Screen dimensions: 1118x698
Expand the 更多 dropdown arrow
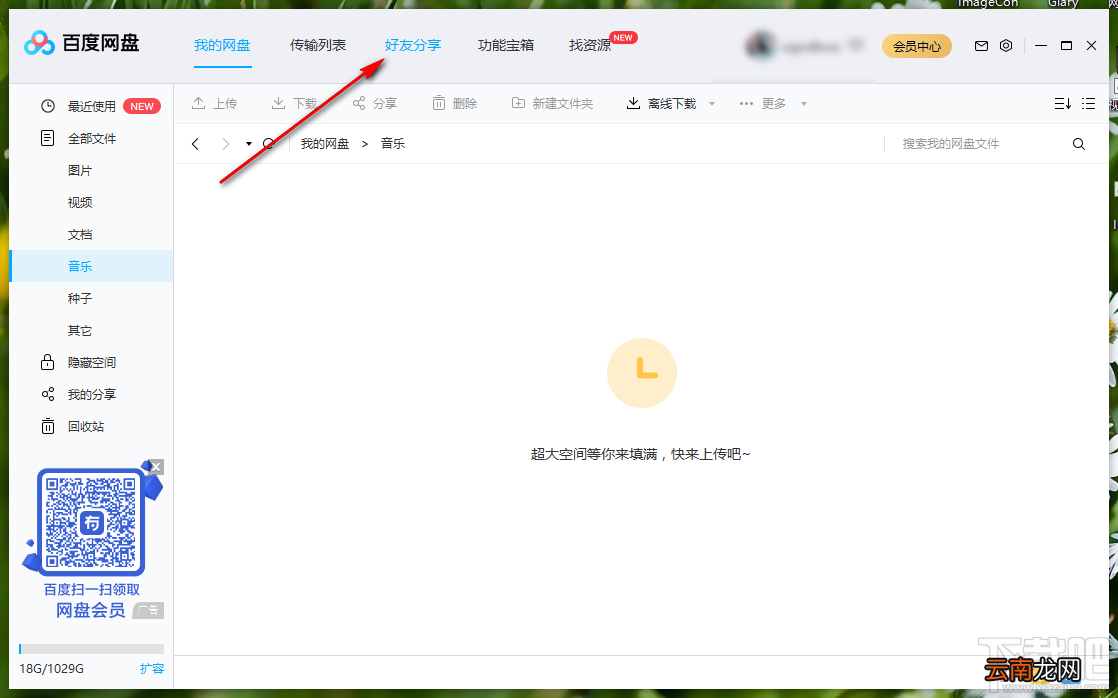pyautogui.click(x=804, y=104)
